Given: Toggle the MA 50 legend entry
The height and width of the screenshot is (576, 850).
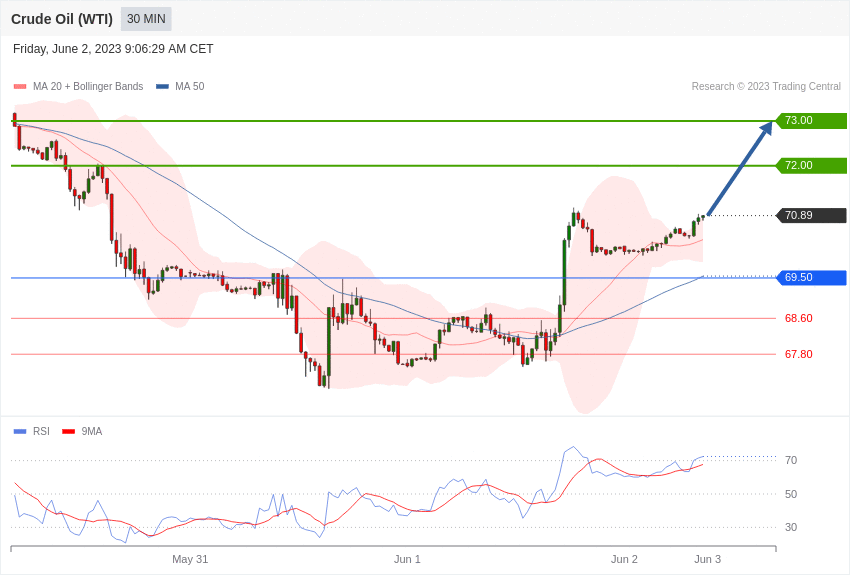Looking at the screenshot, I should coord(180,86).
